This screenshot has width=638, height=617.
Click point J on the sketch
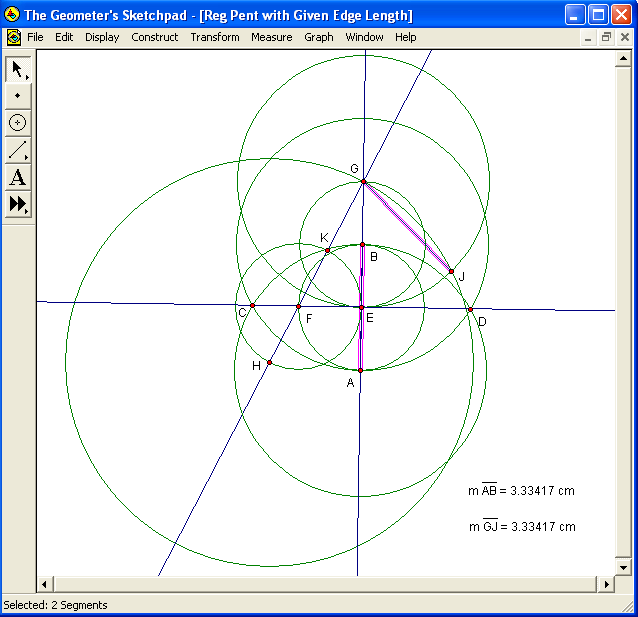pos(451,271)
